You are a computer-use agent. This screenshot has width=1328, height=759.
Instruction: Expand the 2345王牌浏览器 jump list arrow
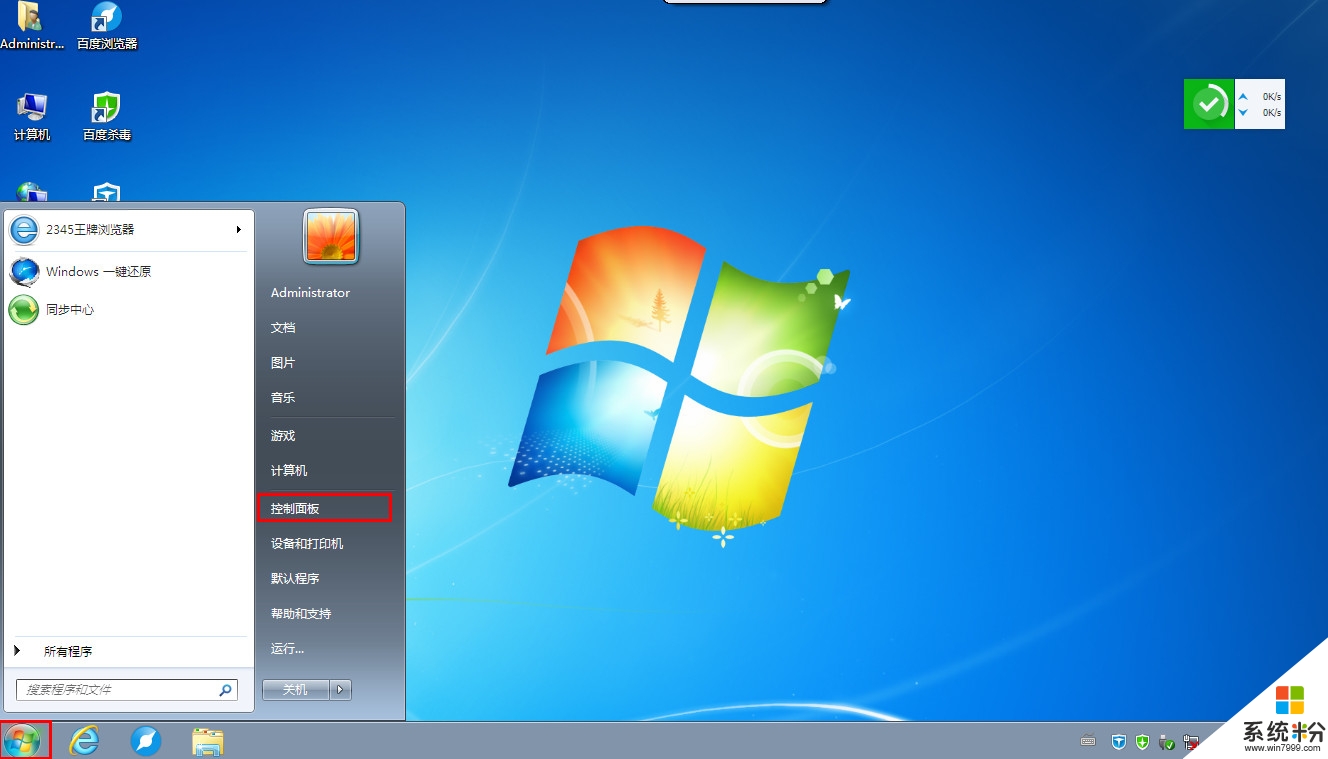point(239,230)
